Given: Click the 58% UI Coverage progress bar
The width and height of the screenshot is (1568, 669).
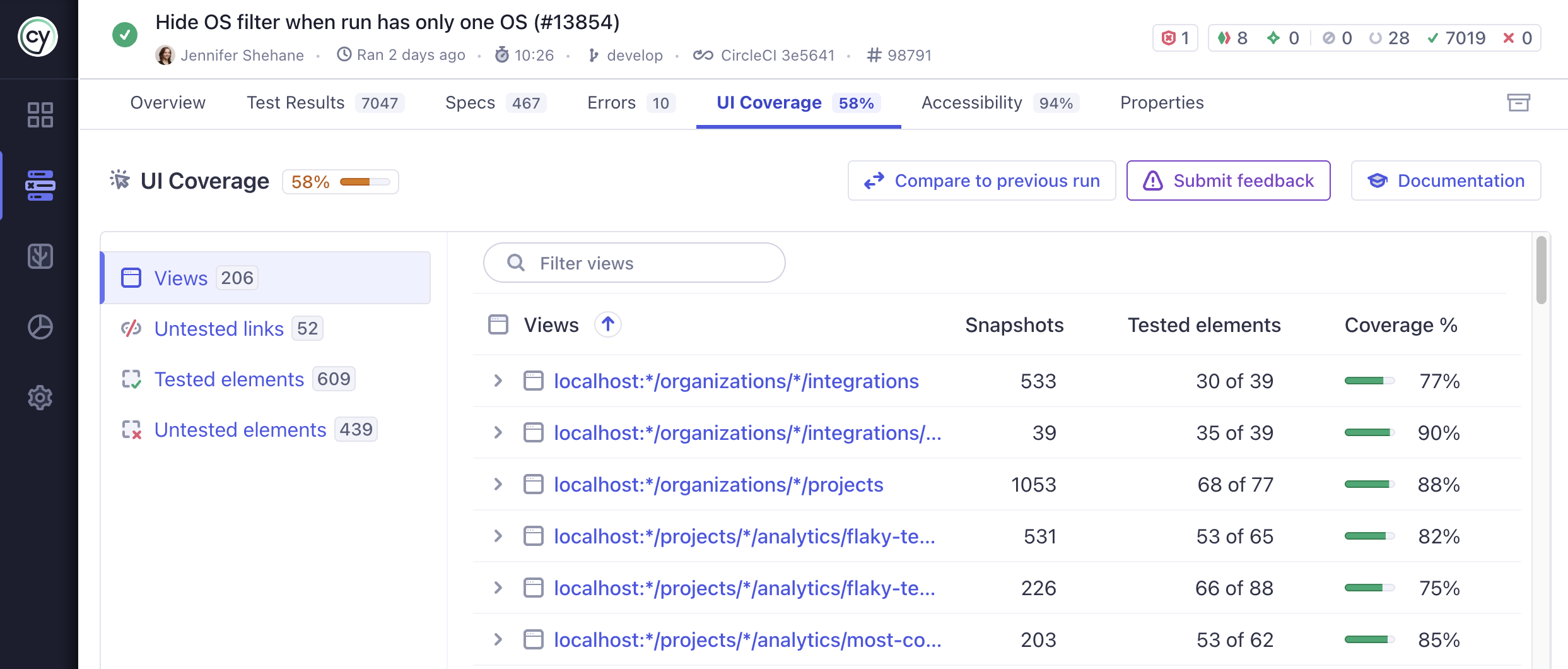Looking at the screenshot, I should coord(365,182).
